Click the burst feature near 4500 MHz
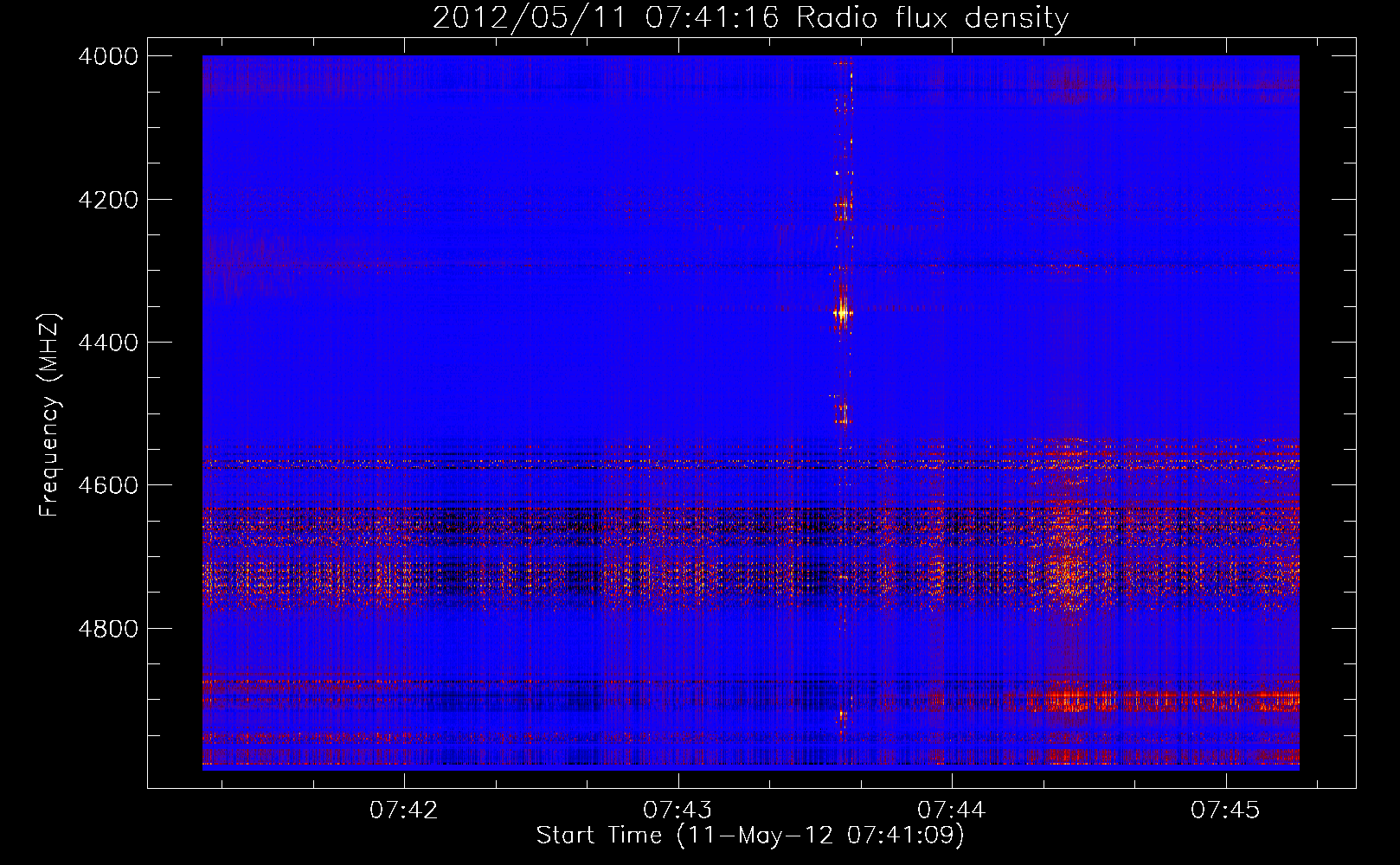Viewport: 1400px width, 865px height. point(843,413)
